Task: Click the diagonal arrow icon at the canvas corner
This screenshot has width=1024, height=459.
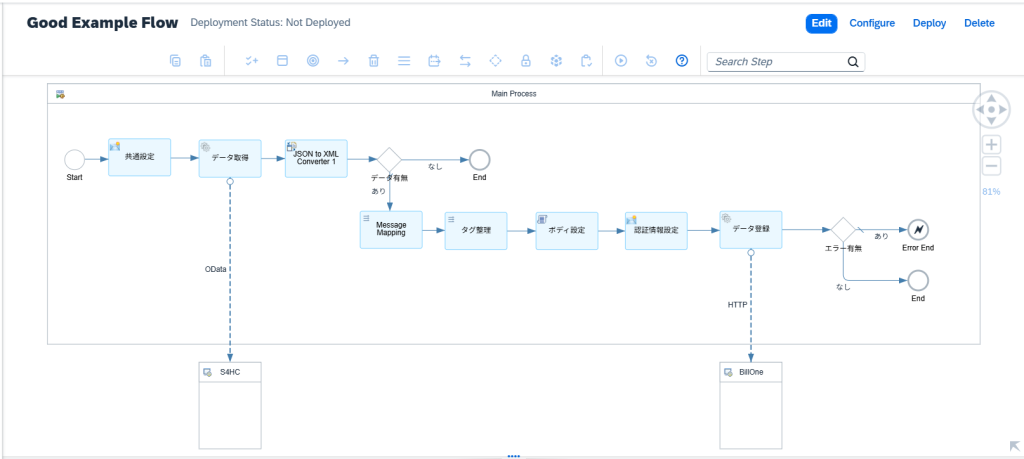Action: click(x=1015, y=446)
